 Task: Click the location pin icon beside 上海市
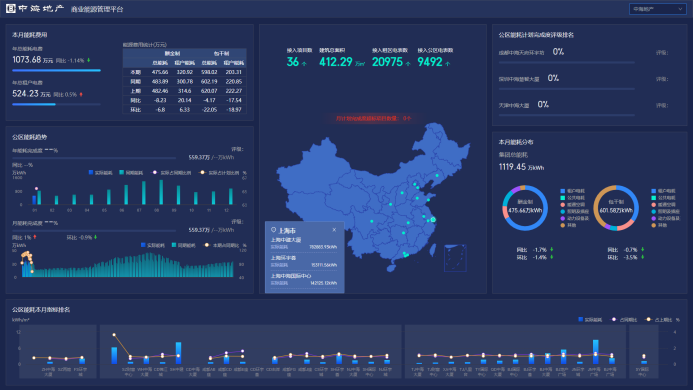point(273,230)
